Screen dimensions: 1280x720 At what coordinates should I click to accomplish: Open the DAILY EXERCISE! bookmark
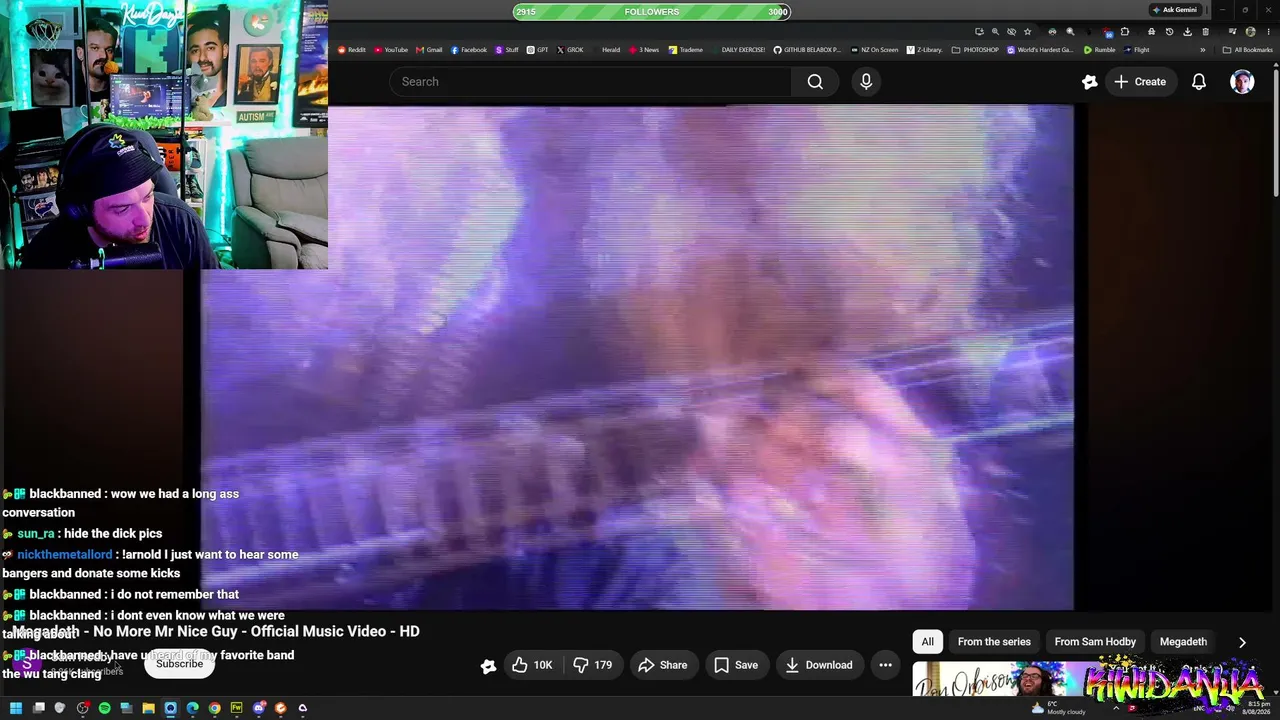pyautogui.click(x=738, y=50)
